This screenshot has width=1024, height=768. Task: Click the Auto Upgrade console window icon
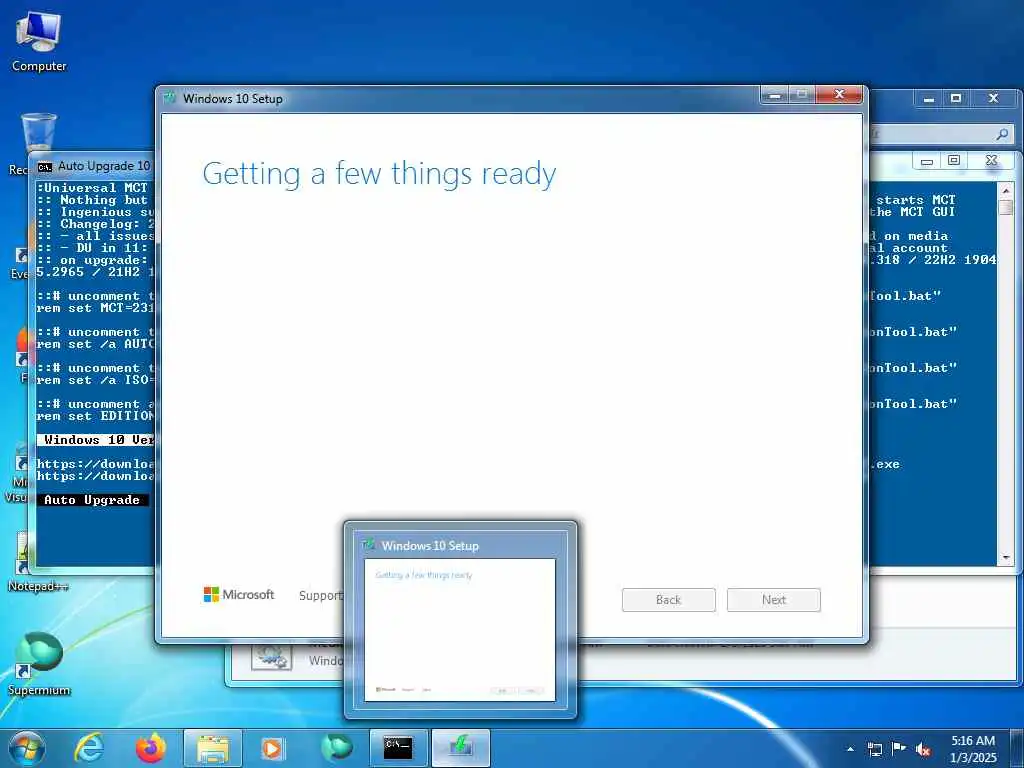pyautogui.click(x=44, y=167)
